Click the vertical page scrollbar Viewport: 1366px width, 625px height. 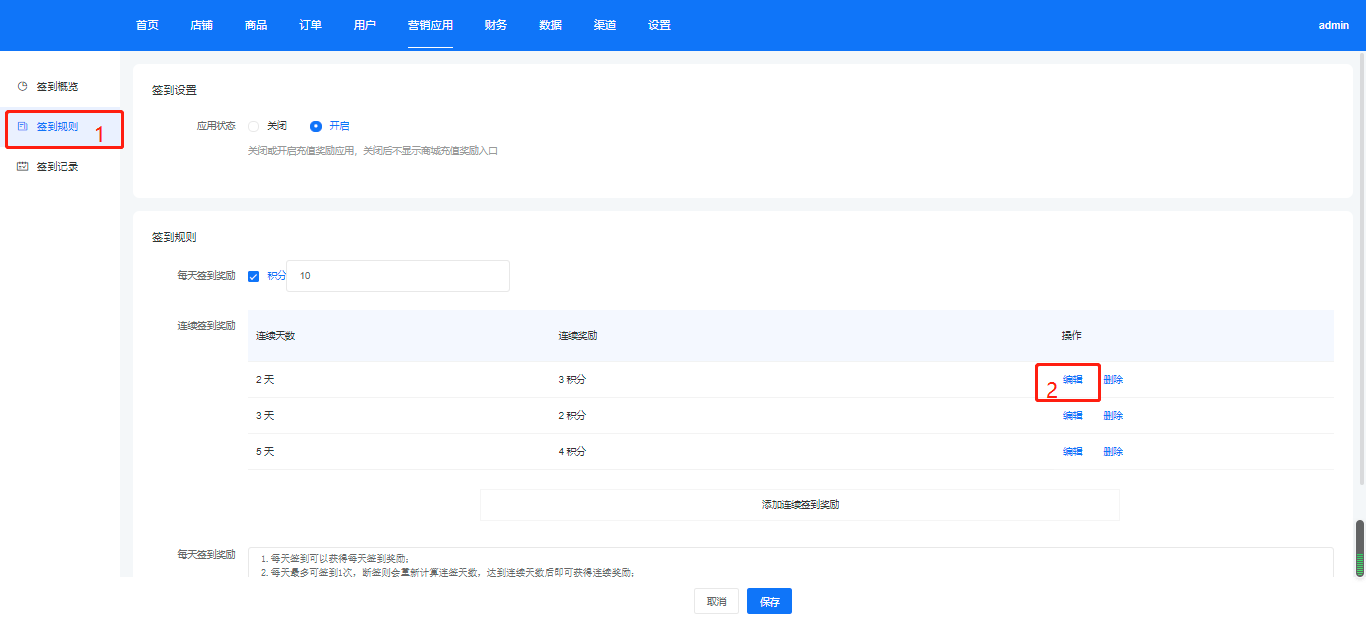(x=1359, y=548)
